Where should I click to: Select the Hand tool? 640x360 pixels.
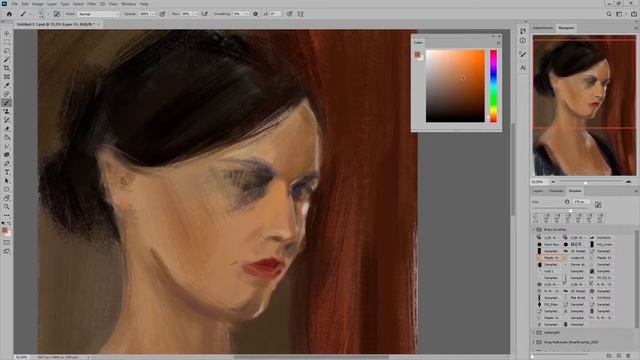coord(7,198)
